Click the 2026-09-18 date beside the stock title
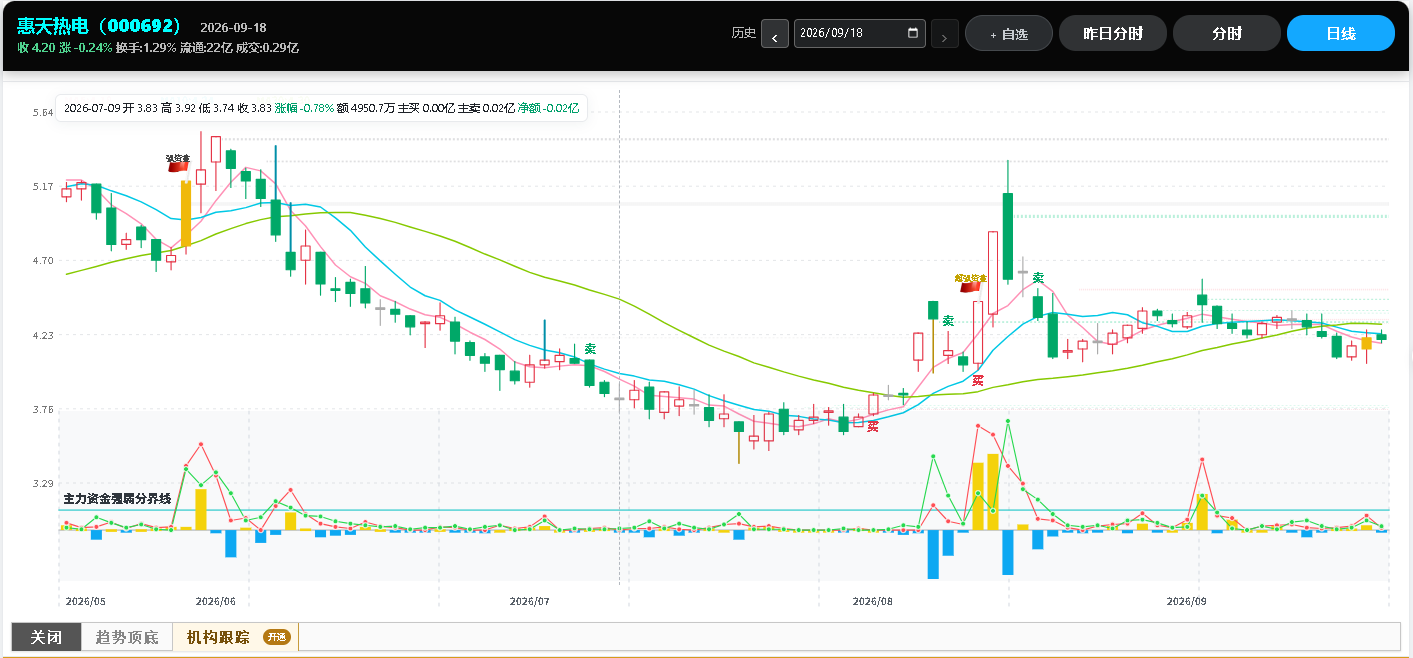 (x=233, y=27)
